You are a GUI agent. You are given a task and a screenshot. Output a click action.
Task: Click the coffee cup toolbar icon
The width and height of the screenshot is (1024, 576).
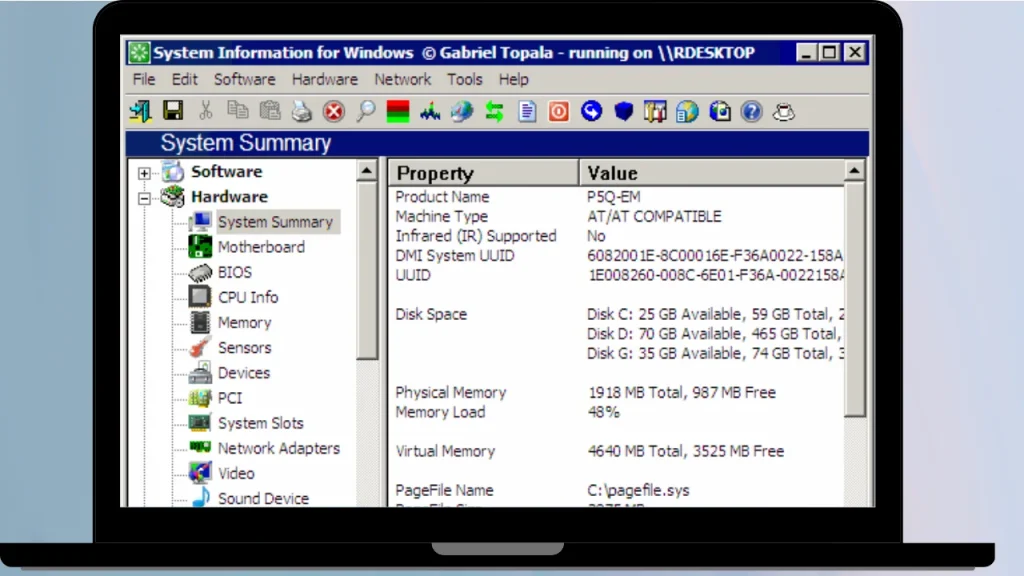(784, 112)
